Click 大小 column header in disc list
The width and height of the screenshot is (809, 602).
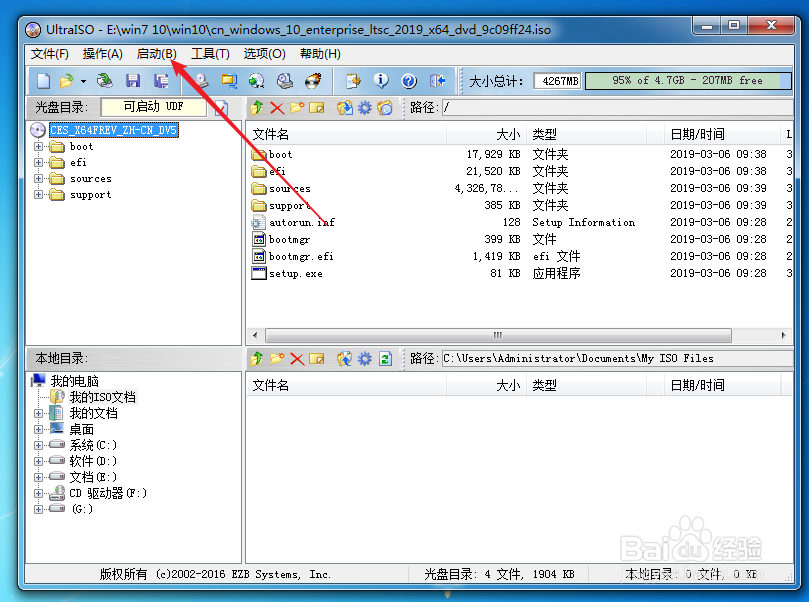(486, 135)
